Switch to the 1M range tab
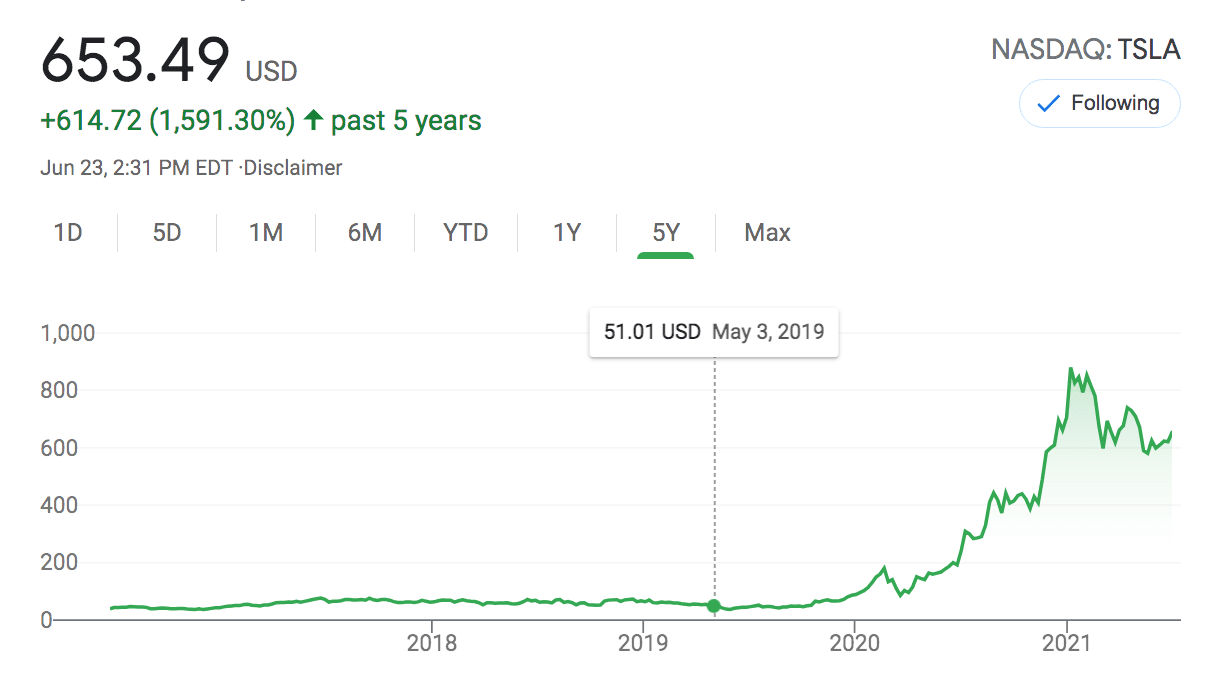 click(266, 233)
